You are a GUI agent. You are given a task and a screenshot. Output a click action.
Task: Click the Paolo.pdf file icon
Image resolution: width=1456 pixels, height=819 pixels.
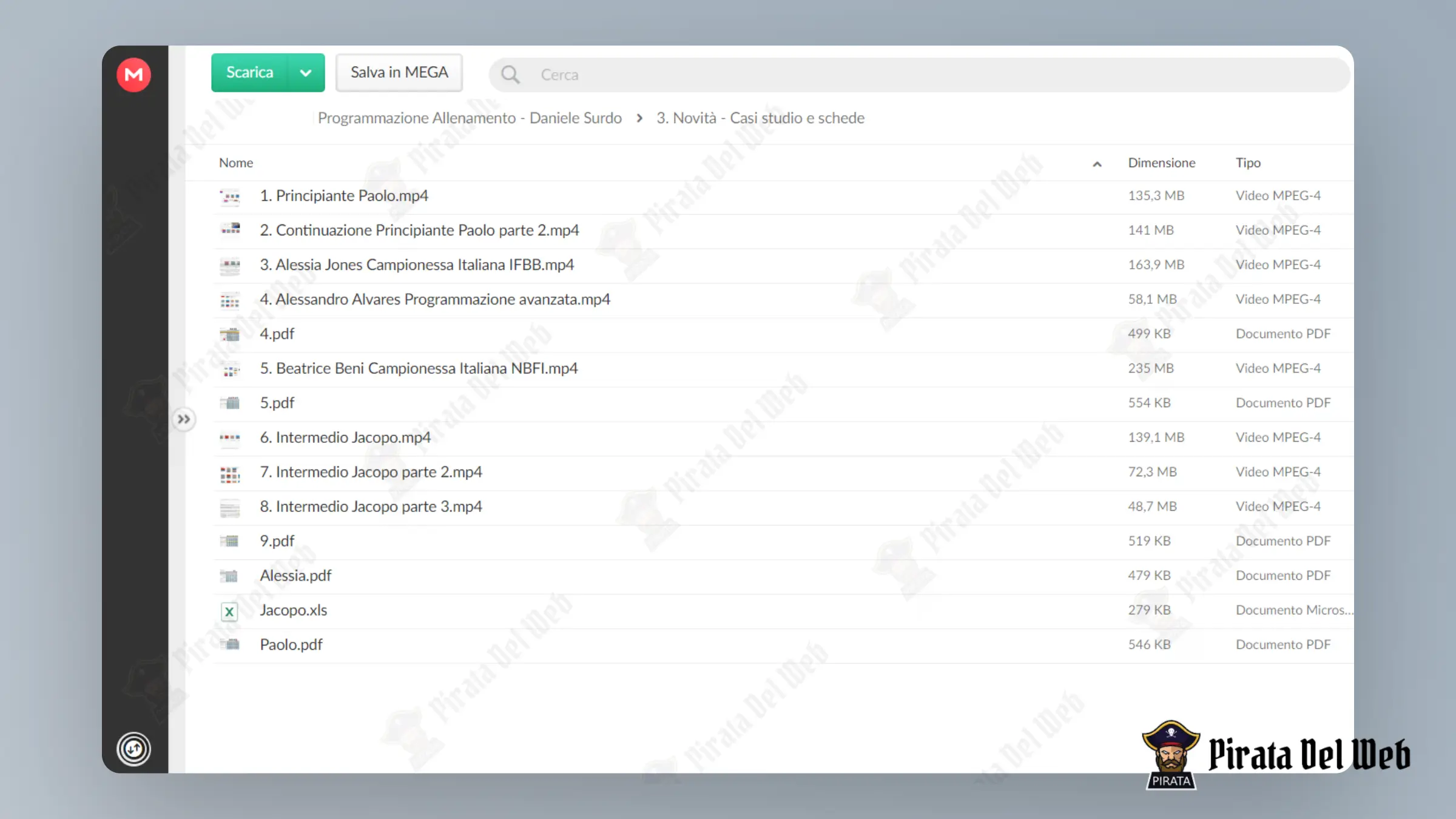(x=230, y=645)
